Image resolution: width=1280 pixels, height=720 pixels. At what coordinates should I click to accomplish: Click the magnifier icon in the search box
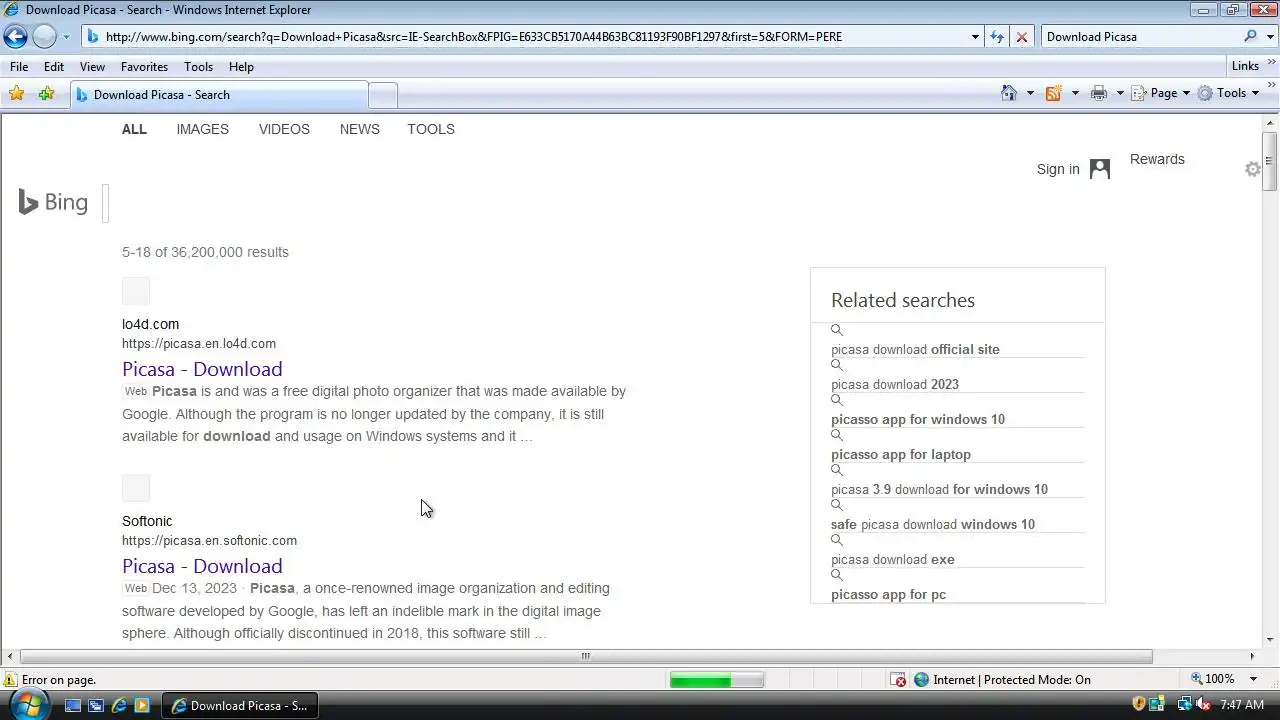[1250, 37]
